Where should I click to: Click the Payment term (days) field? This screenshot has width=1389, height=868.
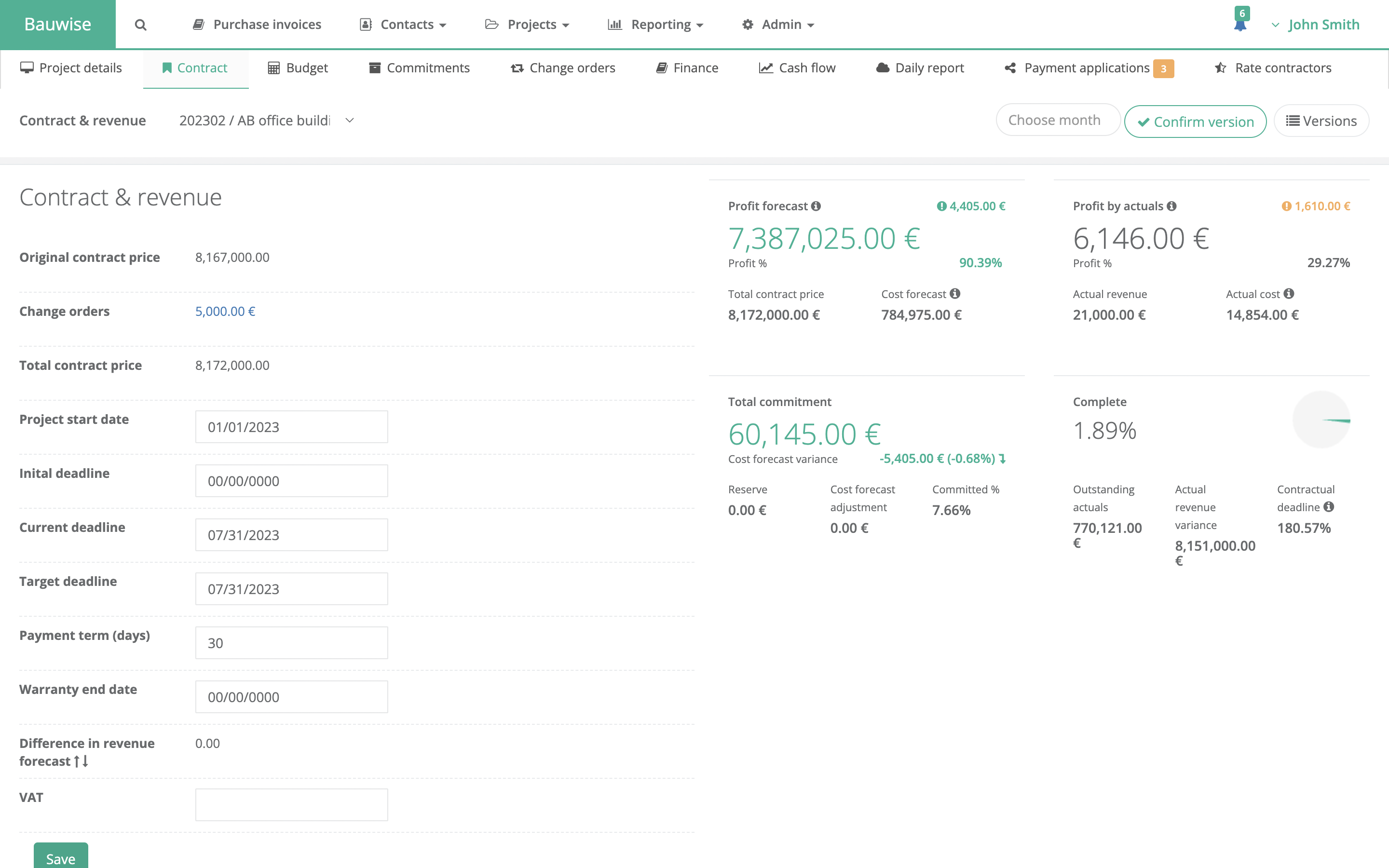pyautogui.click(x=292, y=642)
